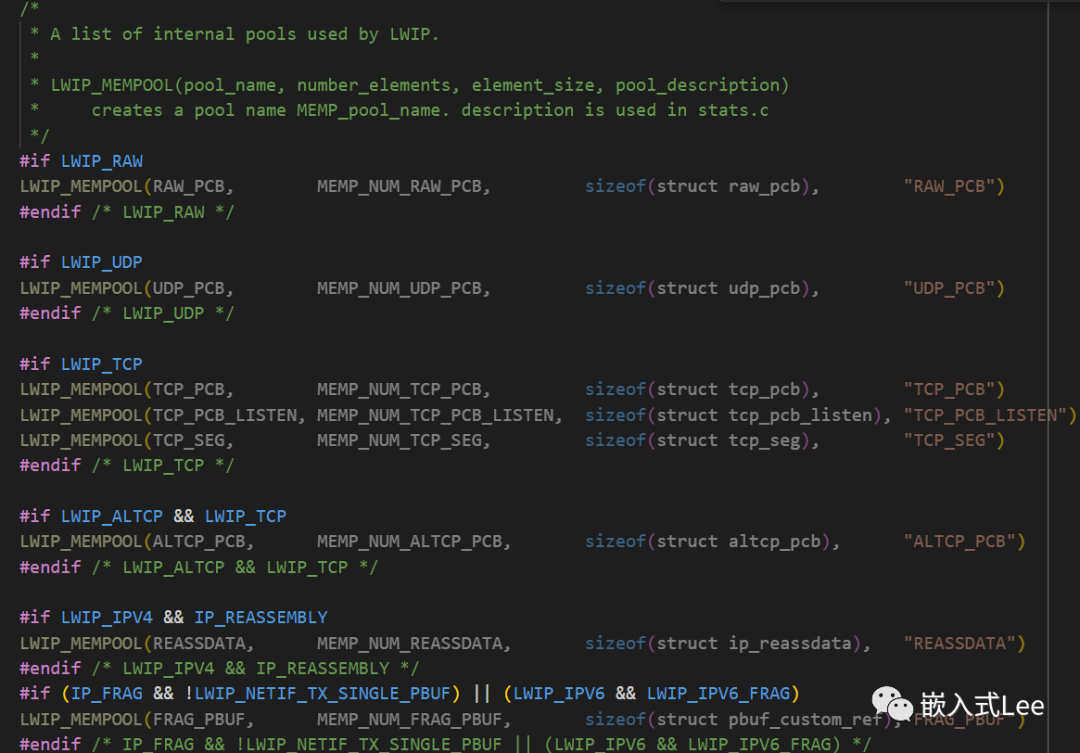Image resolution: width=1080 pixels, height=753 pixels.
Task: Click 'LWIP_ALTCP' in the '#if LWIP_ALTCP && LWIP_TCP' line
Action: pyautogui.click(x=112, y=516)
